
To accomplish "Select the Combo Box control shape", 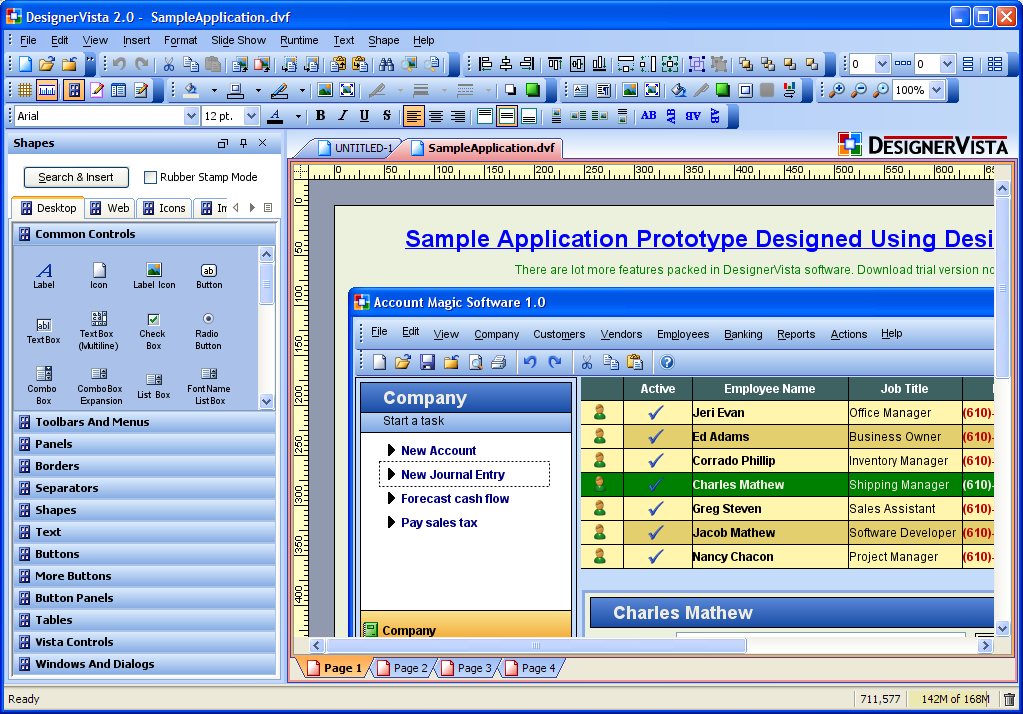I will [43, 386].
